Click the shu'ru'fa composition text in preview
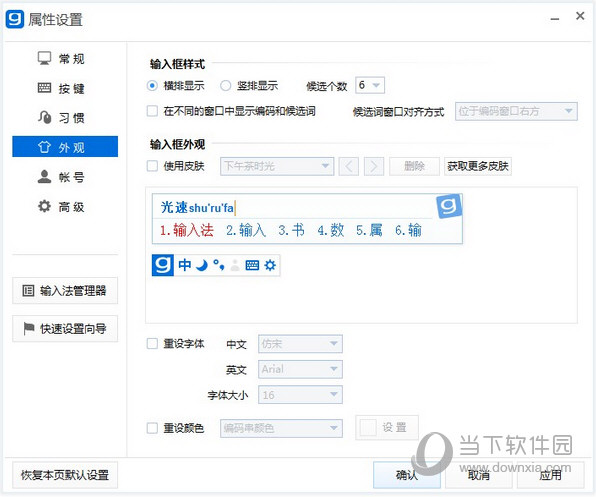This screenshot has height=497, width=596. [x=211, y=208]
